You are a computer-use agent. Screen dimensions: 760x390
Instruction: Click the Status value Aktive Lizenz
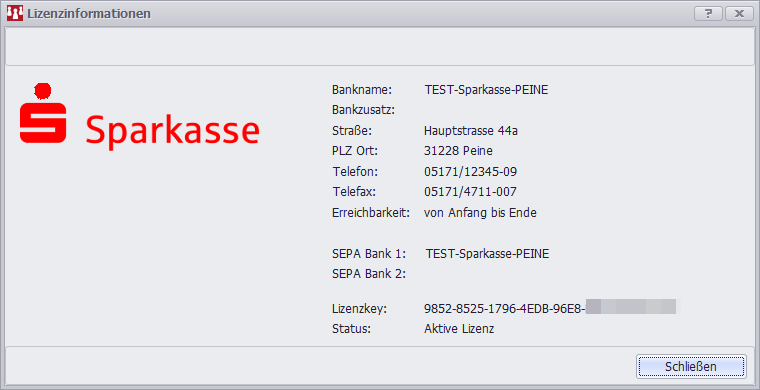click(x=459, y=329)
